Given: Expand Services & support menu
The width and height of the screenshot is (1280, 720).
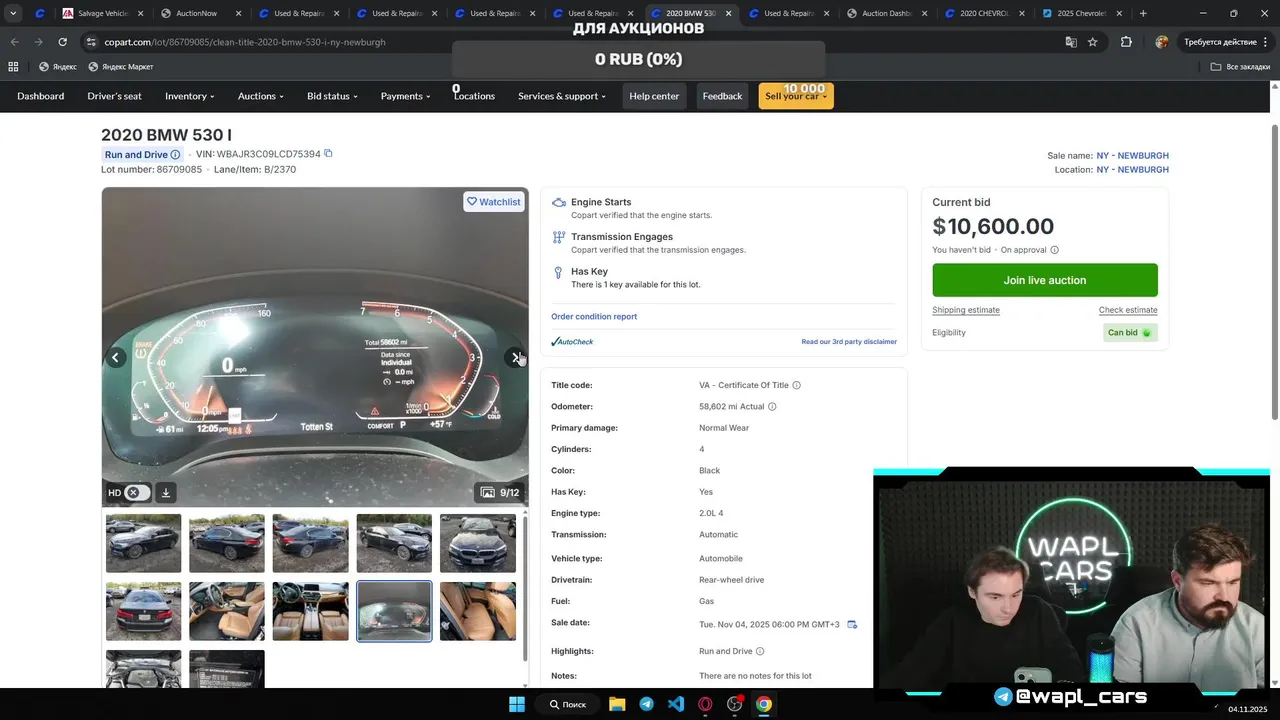Looking at the screenshot, I should point(562,96).
